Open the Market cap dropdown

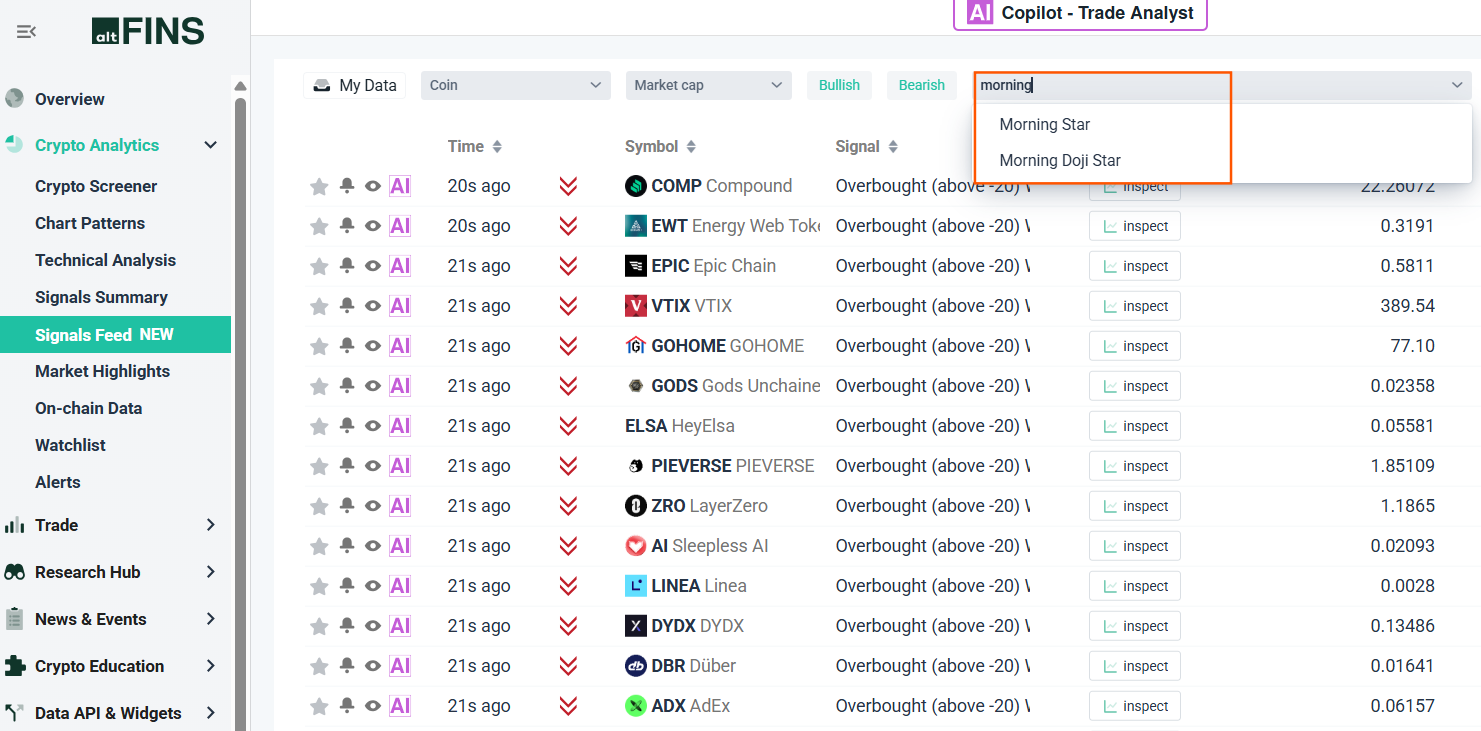tap(708, 85)
